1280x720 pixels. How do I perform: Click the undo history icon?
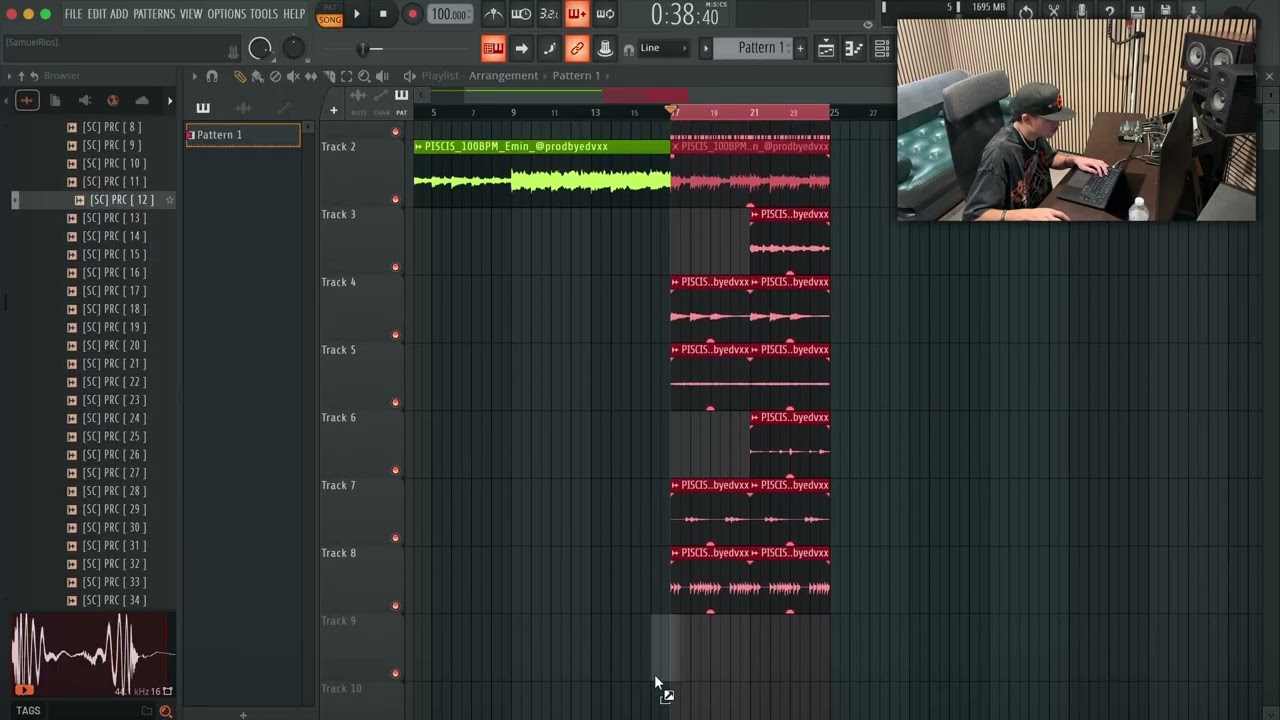coord(1026,12)
